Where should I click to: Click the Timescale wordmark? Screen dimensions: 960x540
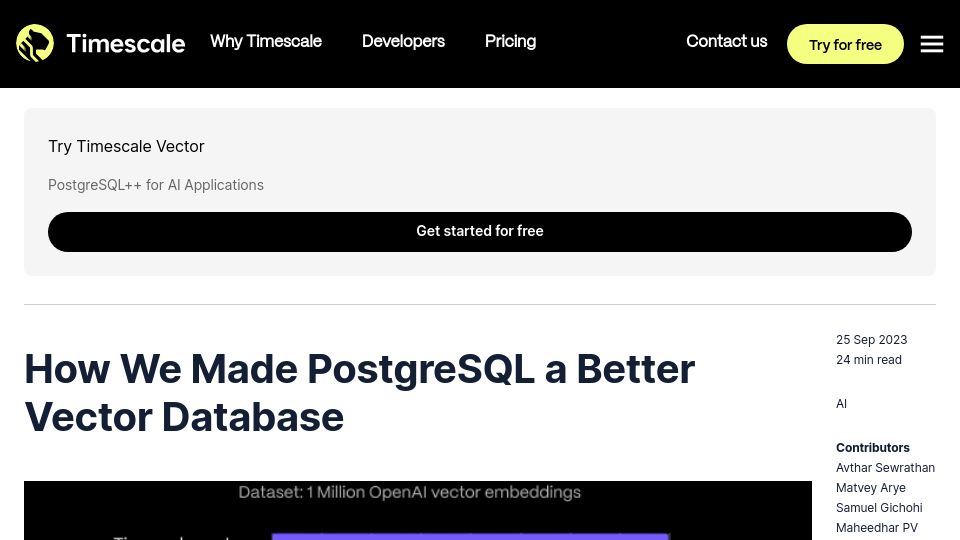click(126, 43)
